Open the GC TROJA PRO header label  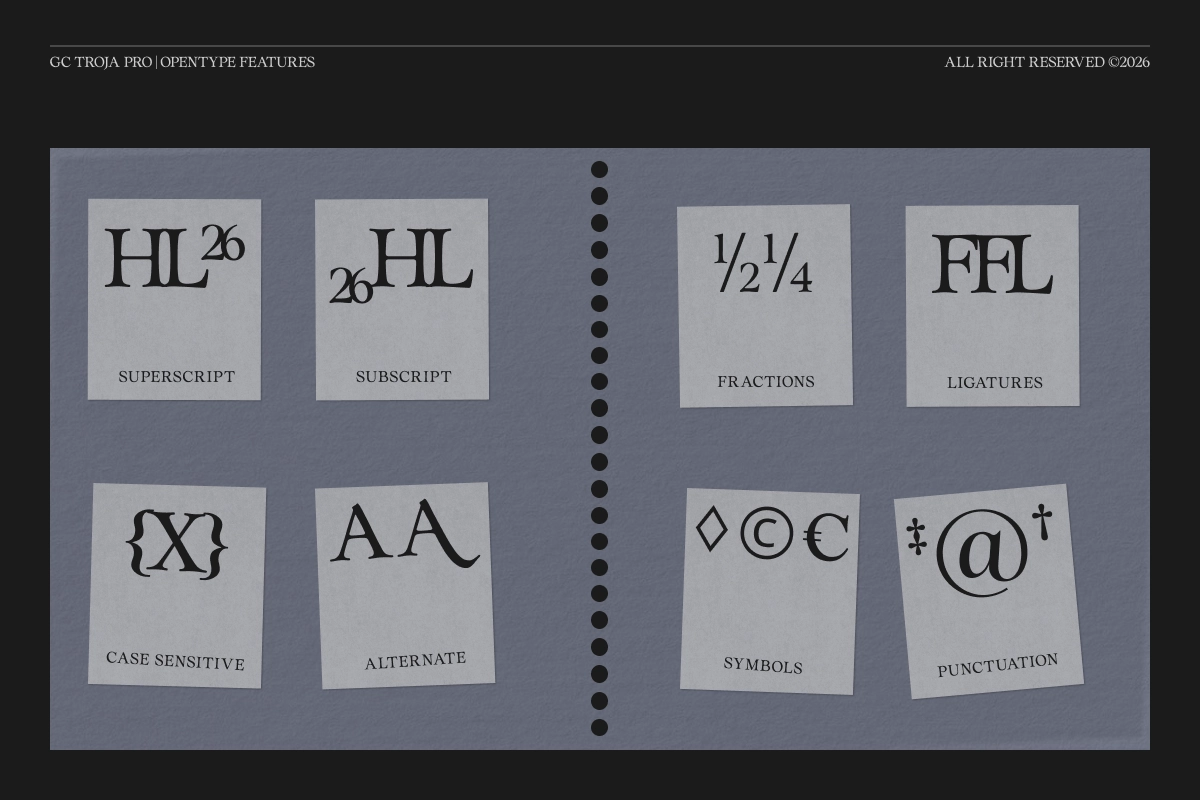[100, 62]
